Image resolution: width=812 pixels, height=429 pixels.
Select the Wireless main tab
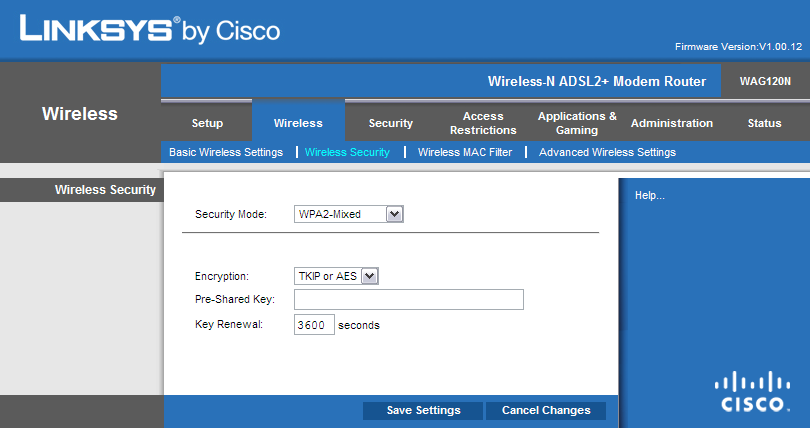pos(298,123)
